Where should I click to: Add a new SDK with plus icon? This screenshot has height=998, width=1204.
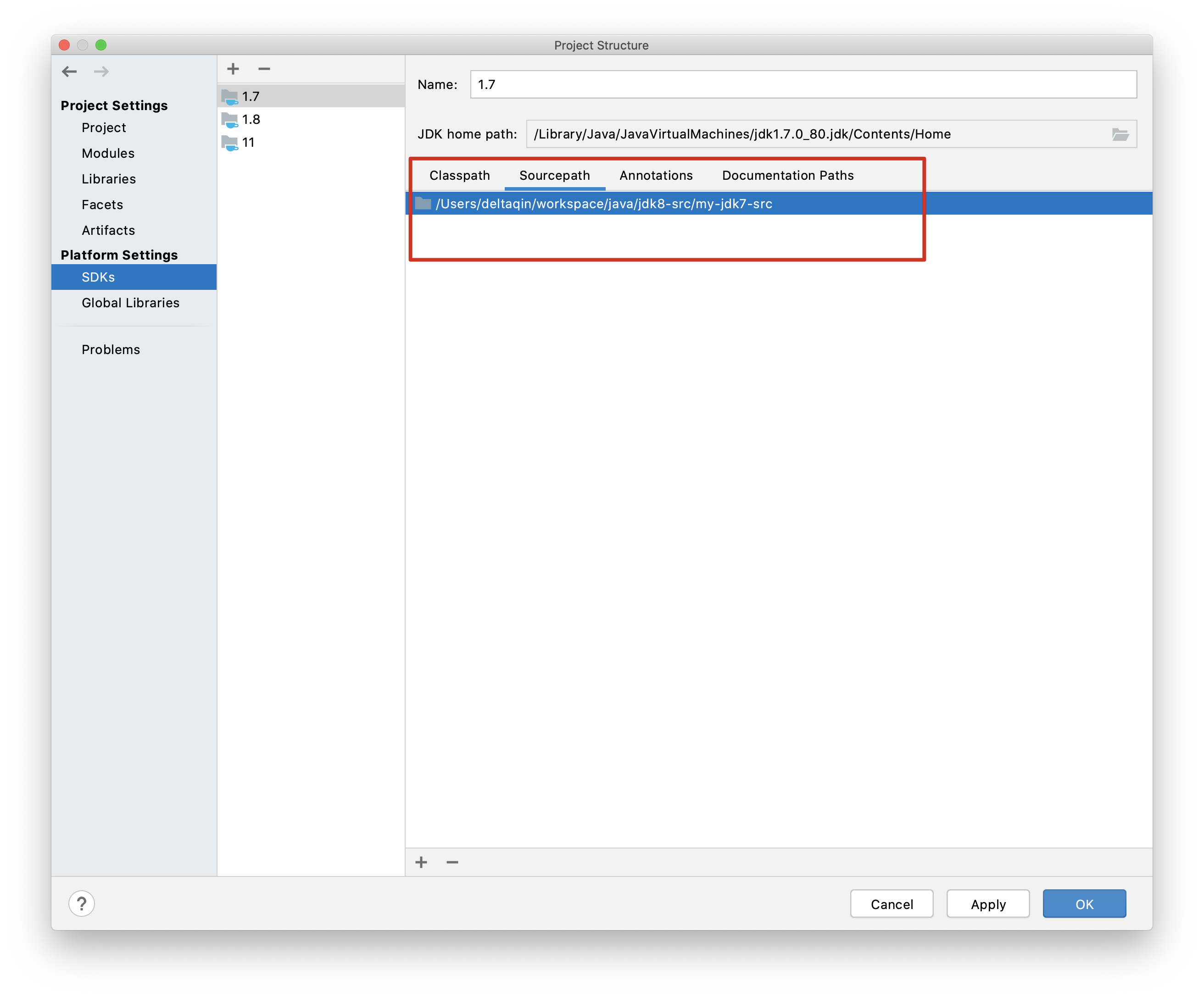233,69
